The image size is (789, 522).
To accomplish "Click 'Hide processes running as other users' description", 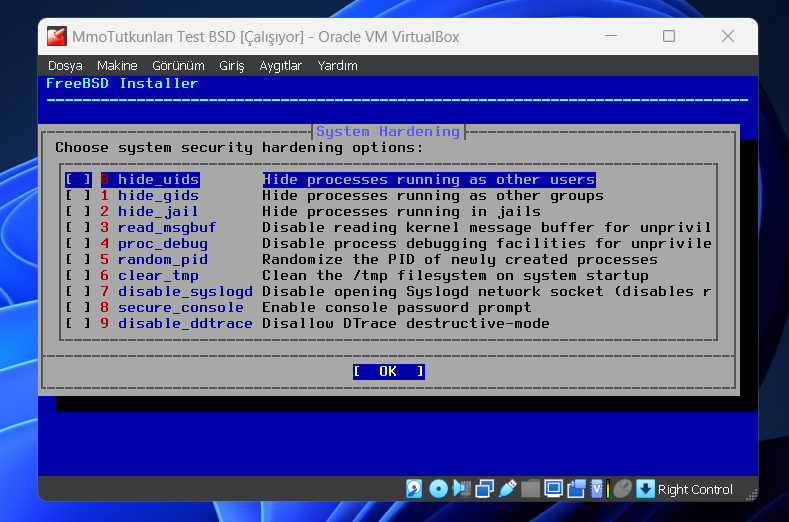I will tap(429, 179).
